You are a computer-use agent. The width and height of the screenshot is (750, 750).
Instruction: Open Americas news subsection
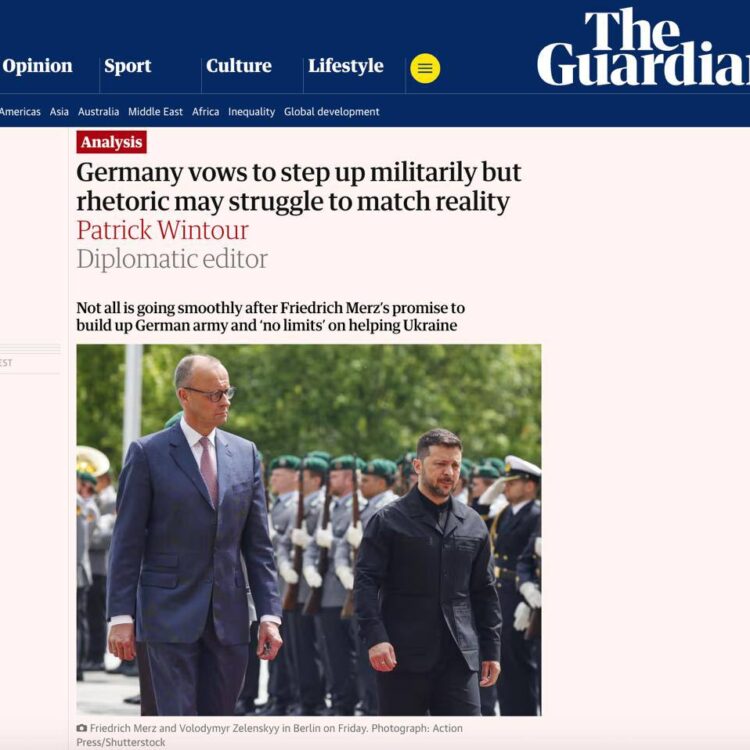tap(20, 112)
